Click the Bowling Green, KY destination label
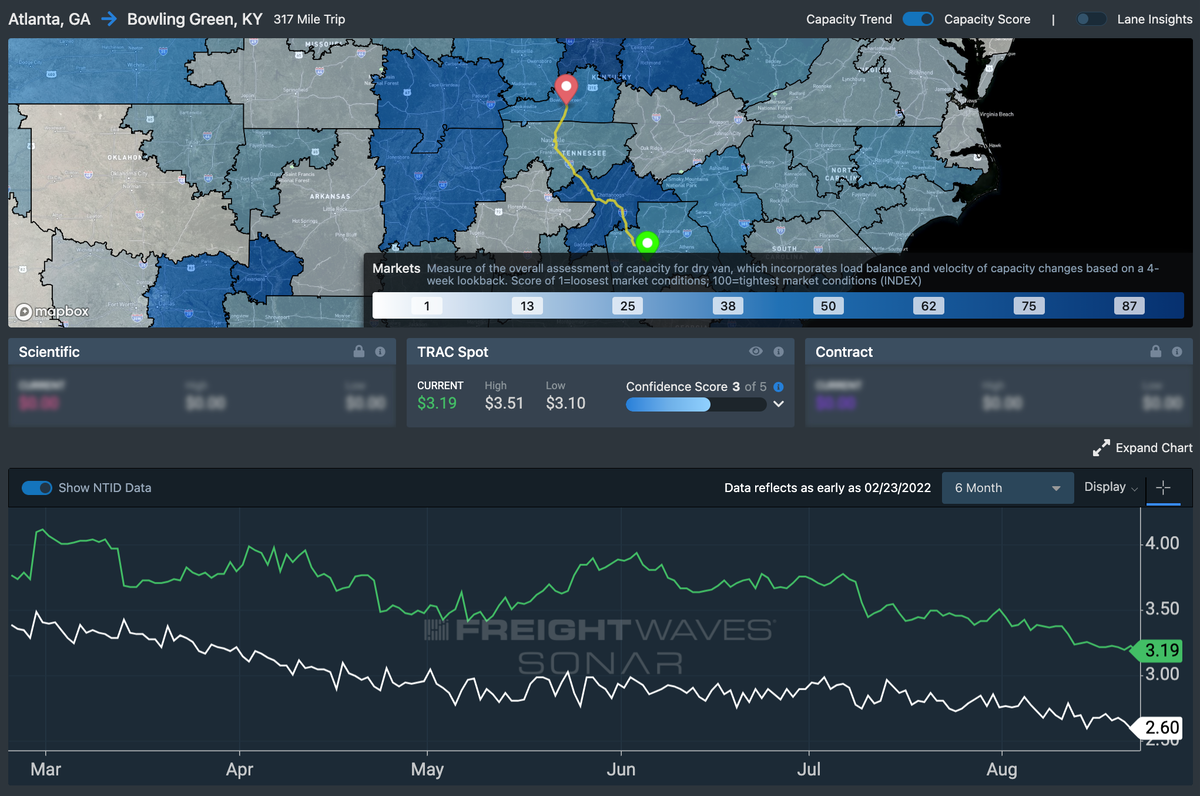The width and height of the screenshot is (1200, 796). [195, 19]
